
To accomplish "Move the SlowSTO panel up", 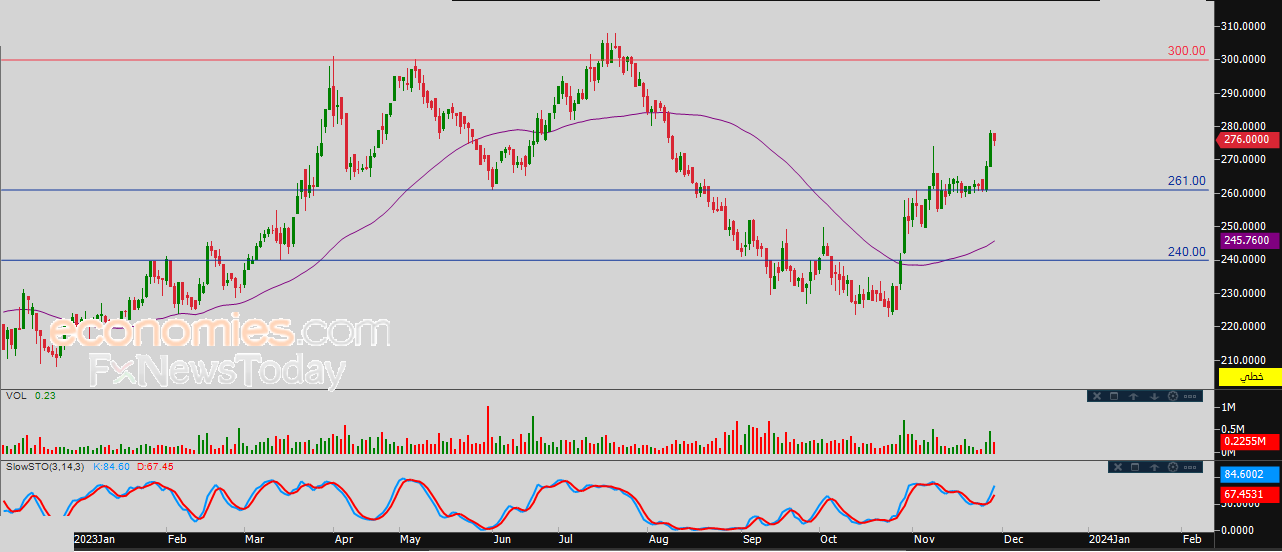I will click(1154, 467).
